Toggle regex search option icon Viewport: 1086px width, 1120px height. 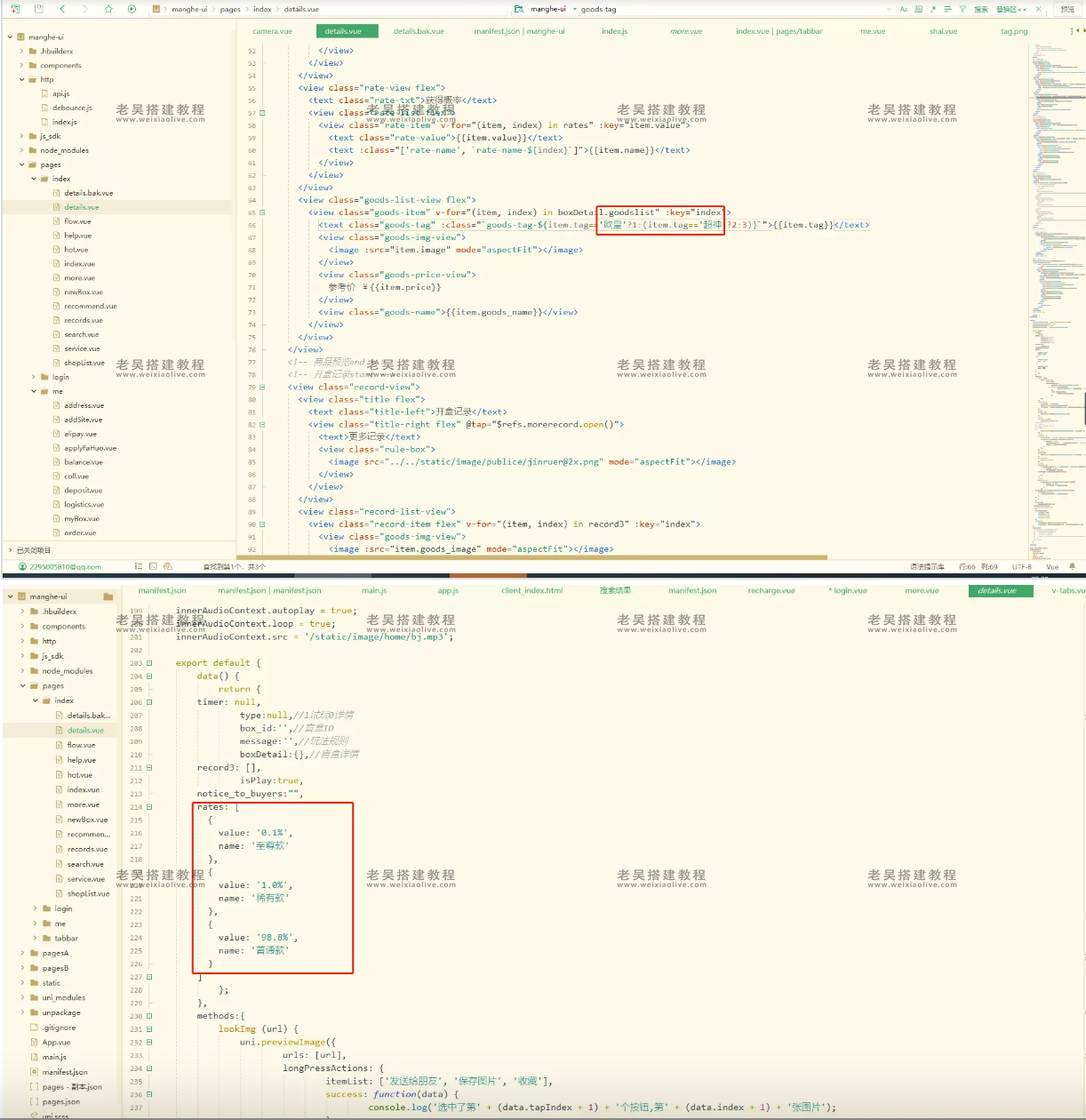click(932, 9)
